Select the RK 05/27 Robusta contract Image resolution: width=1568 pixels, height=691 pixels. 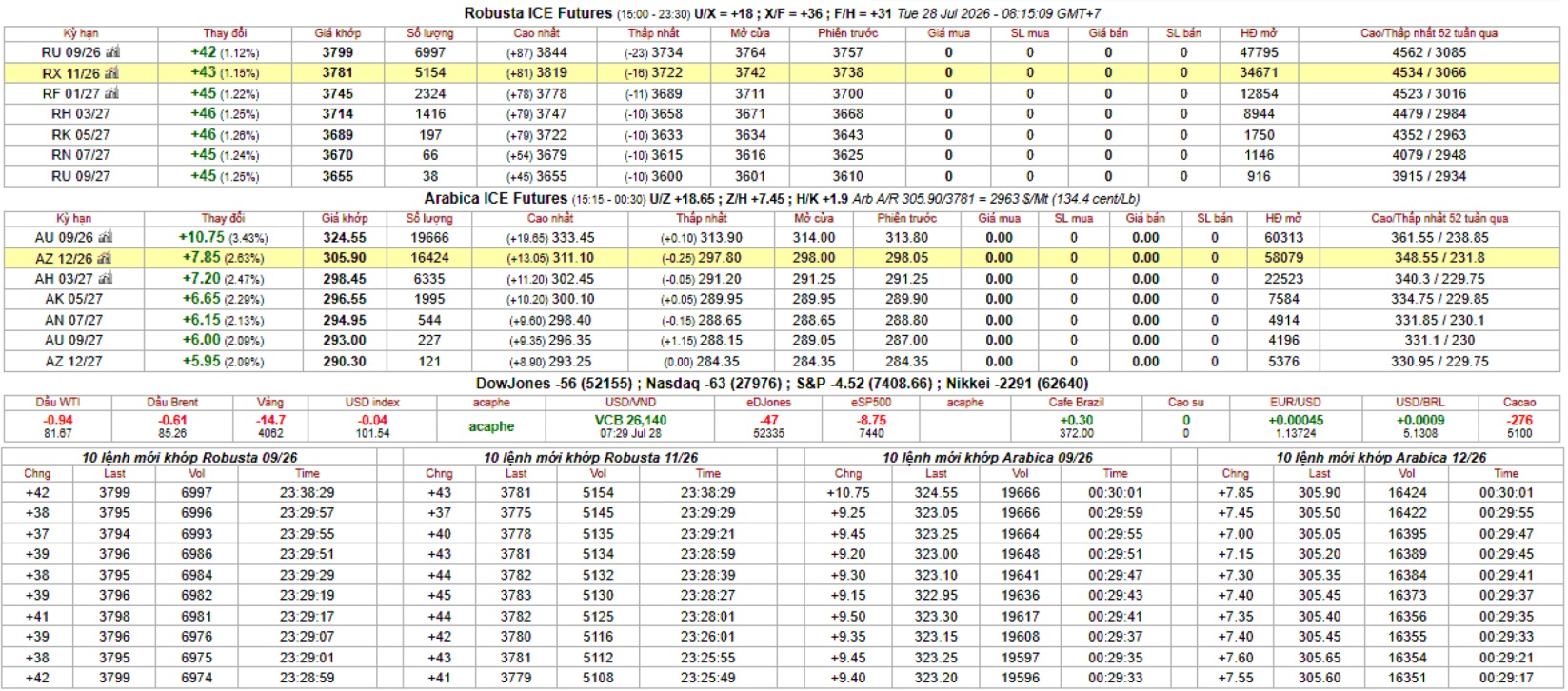point(81,134)
